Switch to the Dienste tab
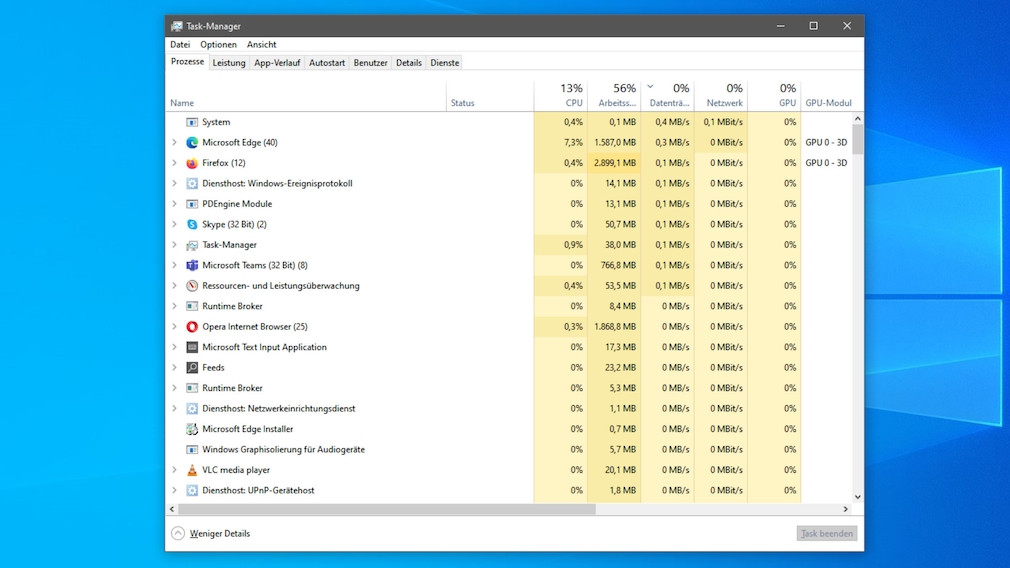Screen dimensions: 1010x568 pos(444,62)
